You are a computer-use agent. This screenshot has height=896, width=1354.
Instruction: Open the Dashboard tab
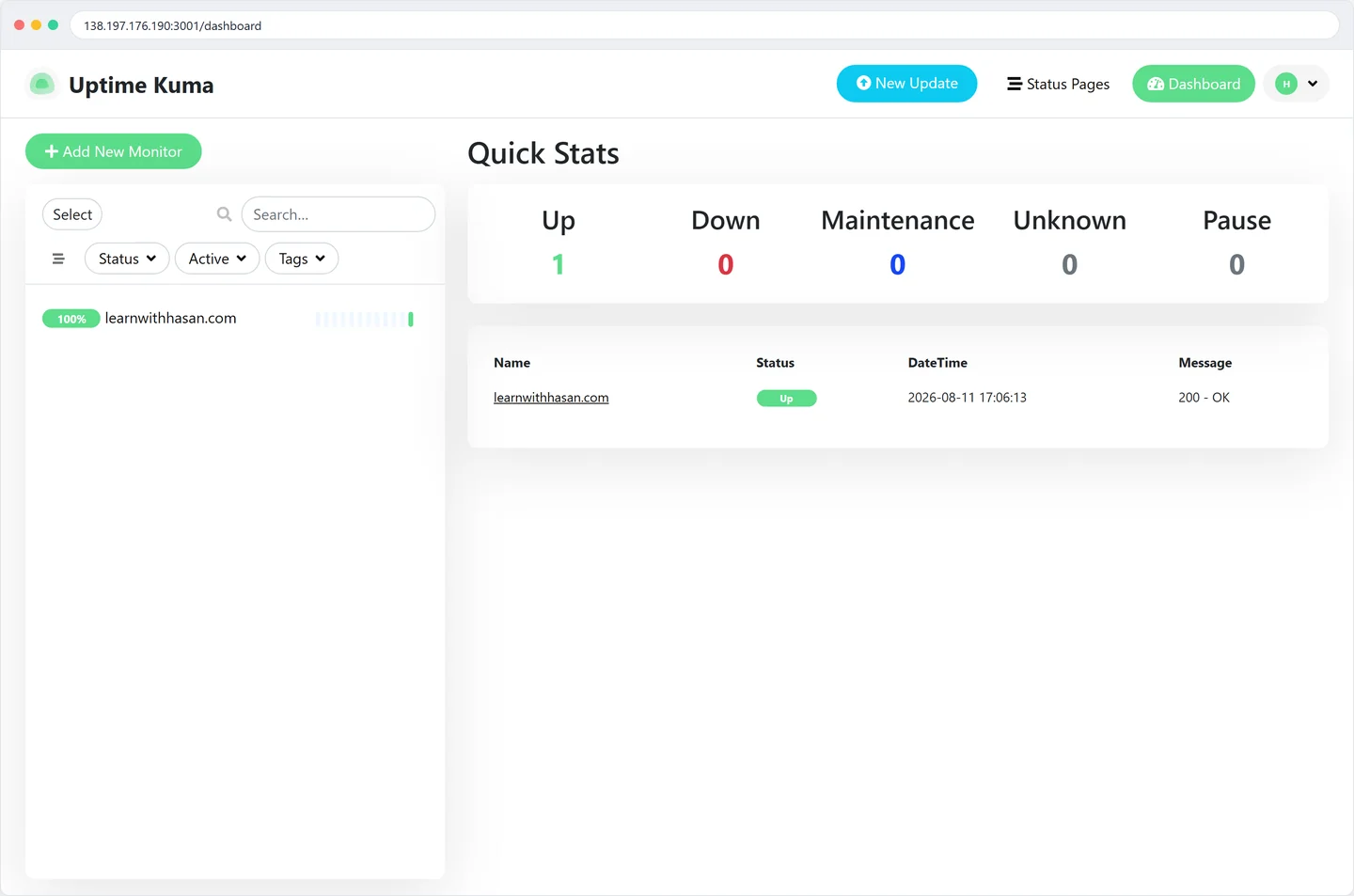(1193, 84)
